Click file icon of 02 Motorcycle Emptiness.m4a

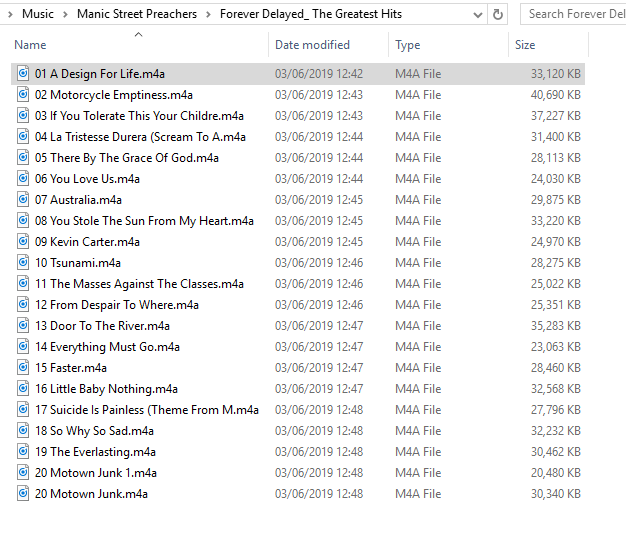coord(23,95)
